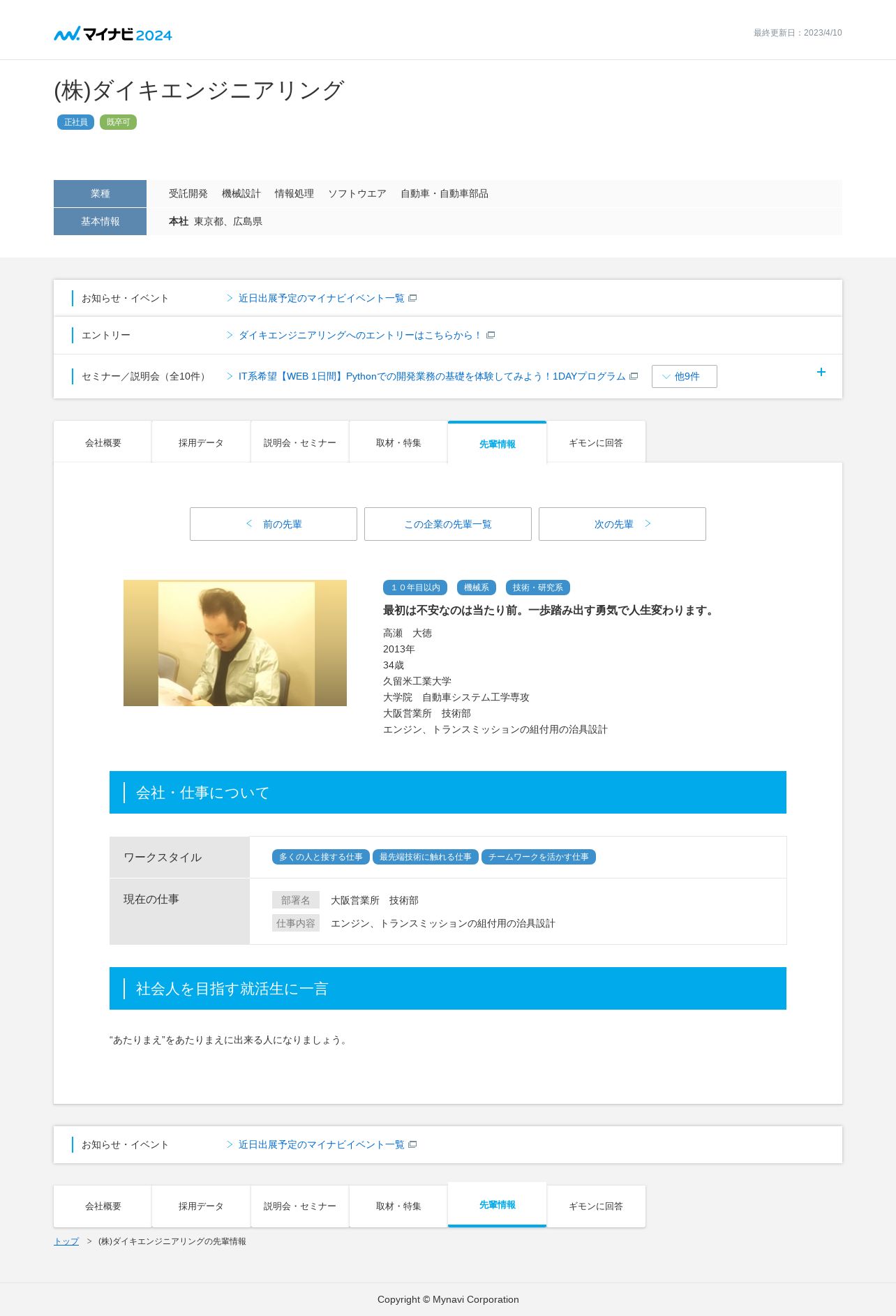Select upper 先輩情報 tab
Image resolution: width=896 pixels, height=1316 pixels.
497,442
